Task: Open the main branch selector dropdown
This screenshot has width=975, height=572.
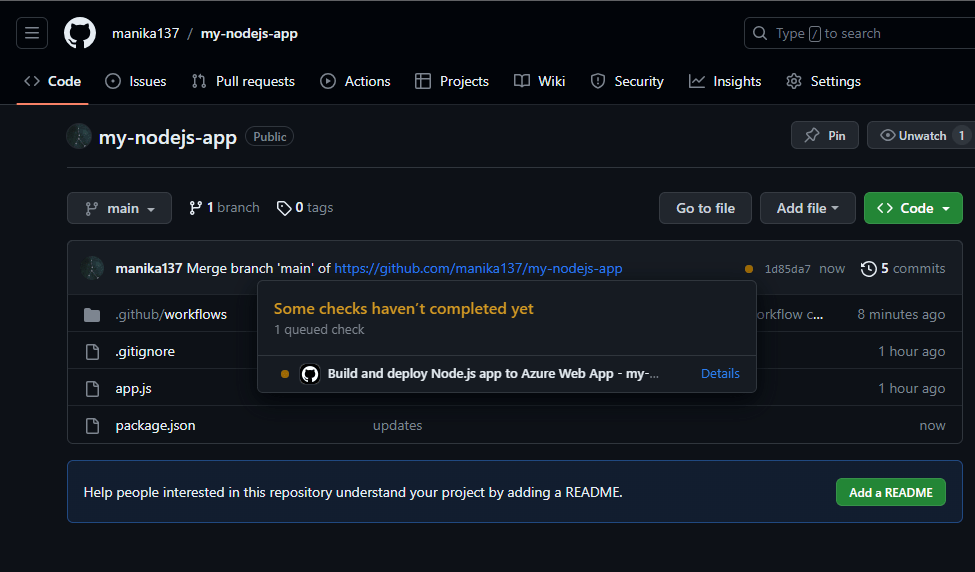Action: click(x=119, y=208)
